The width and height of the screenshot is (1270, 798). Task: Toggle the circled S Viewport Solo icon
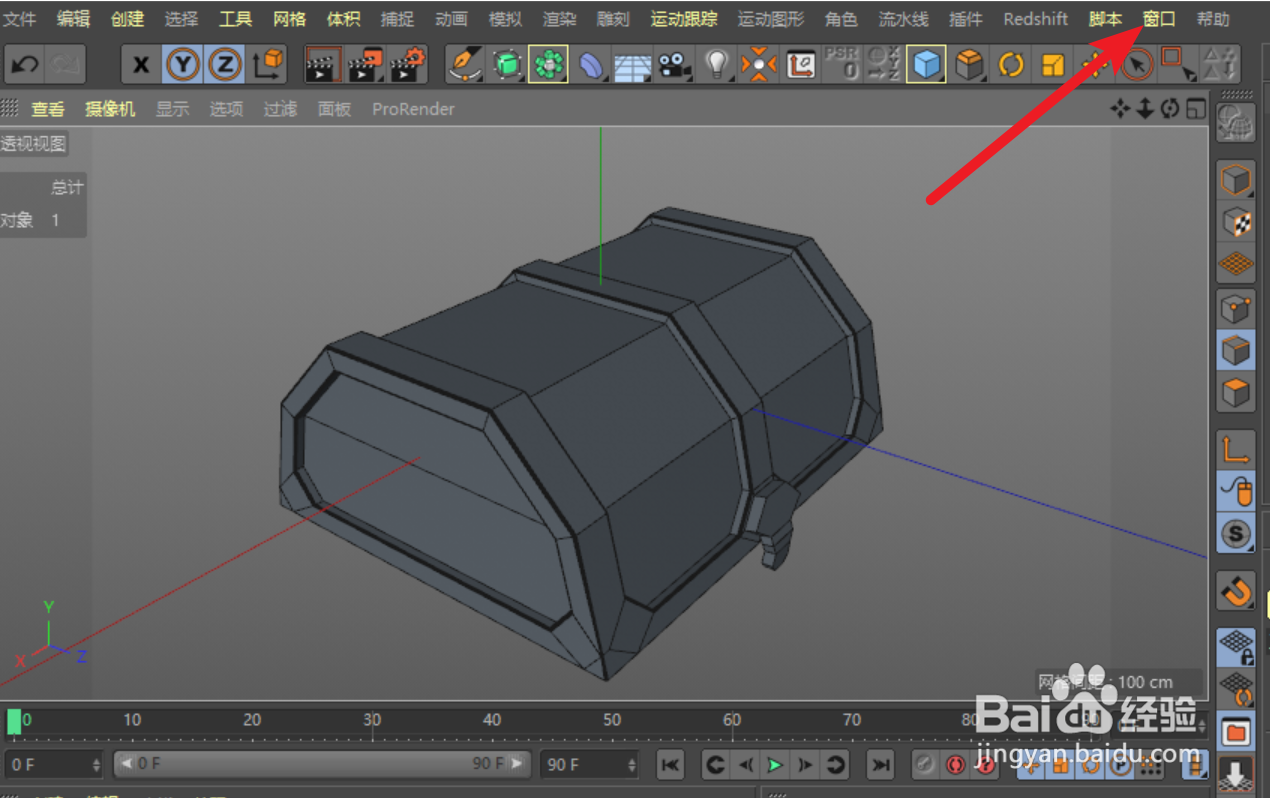pos(1236,534)
